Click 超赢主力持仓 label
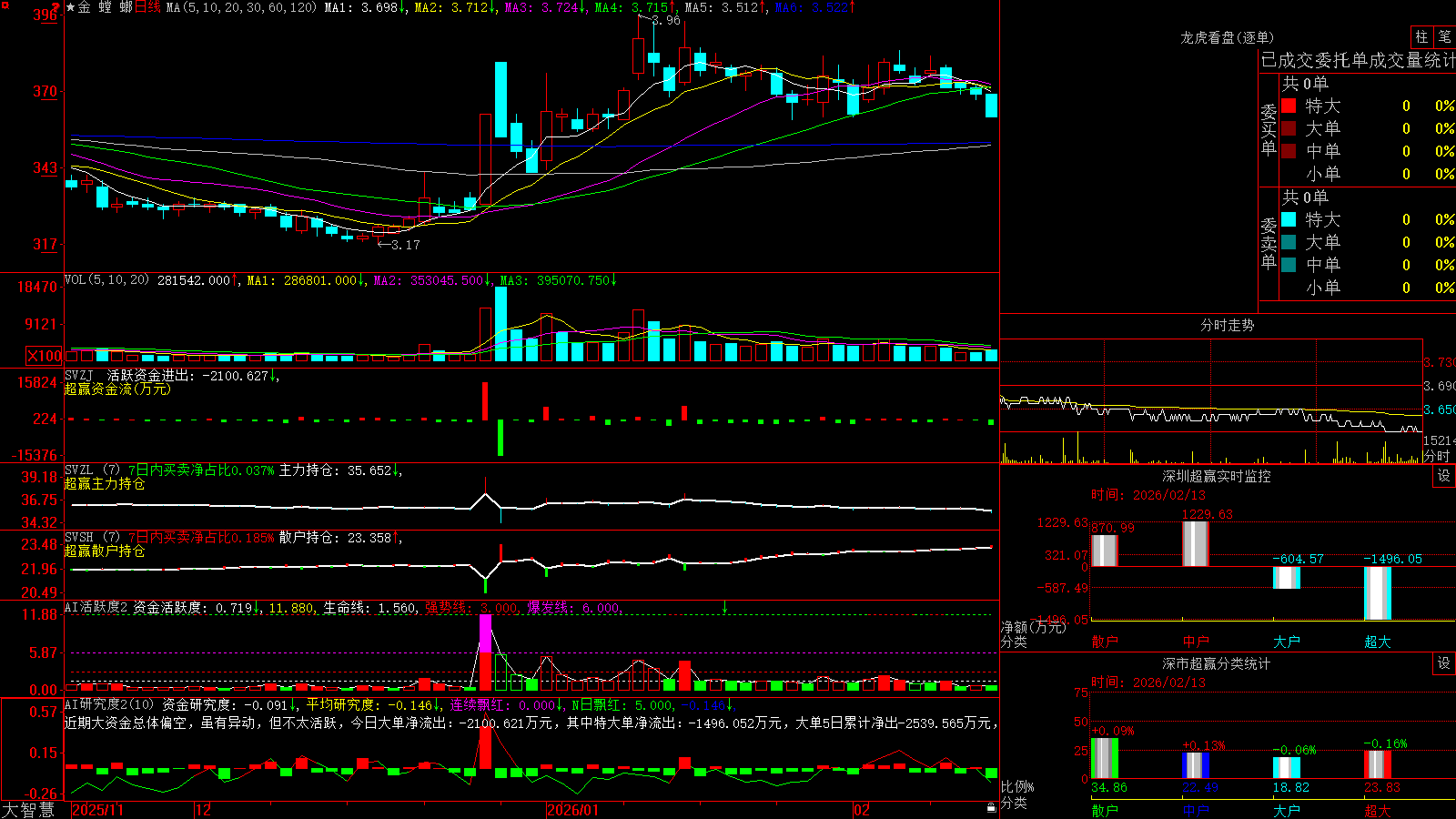1456x819 pixels. 105,483
